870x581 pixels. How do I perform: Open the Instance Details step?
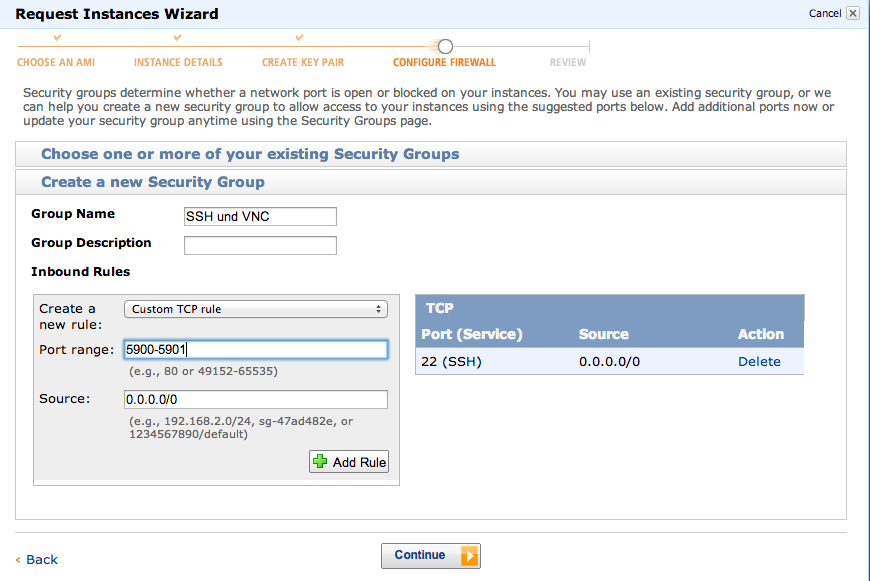pyautogui.click(x=178, y=62)
